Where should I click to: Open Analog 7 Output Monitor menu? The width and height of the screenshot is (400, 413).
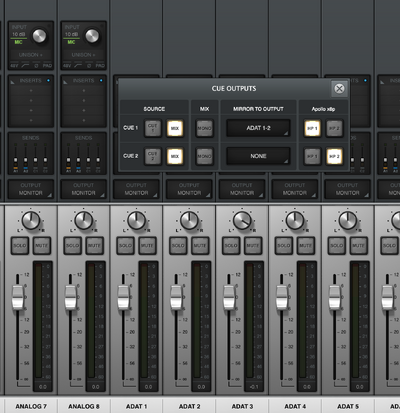(x=31, y=189)
